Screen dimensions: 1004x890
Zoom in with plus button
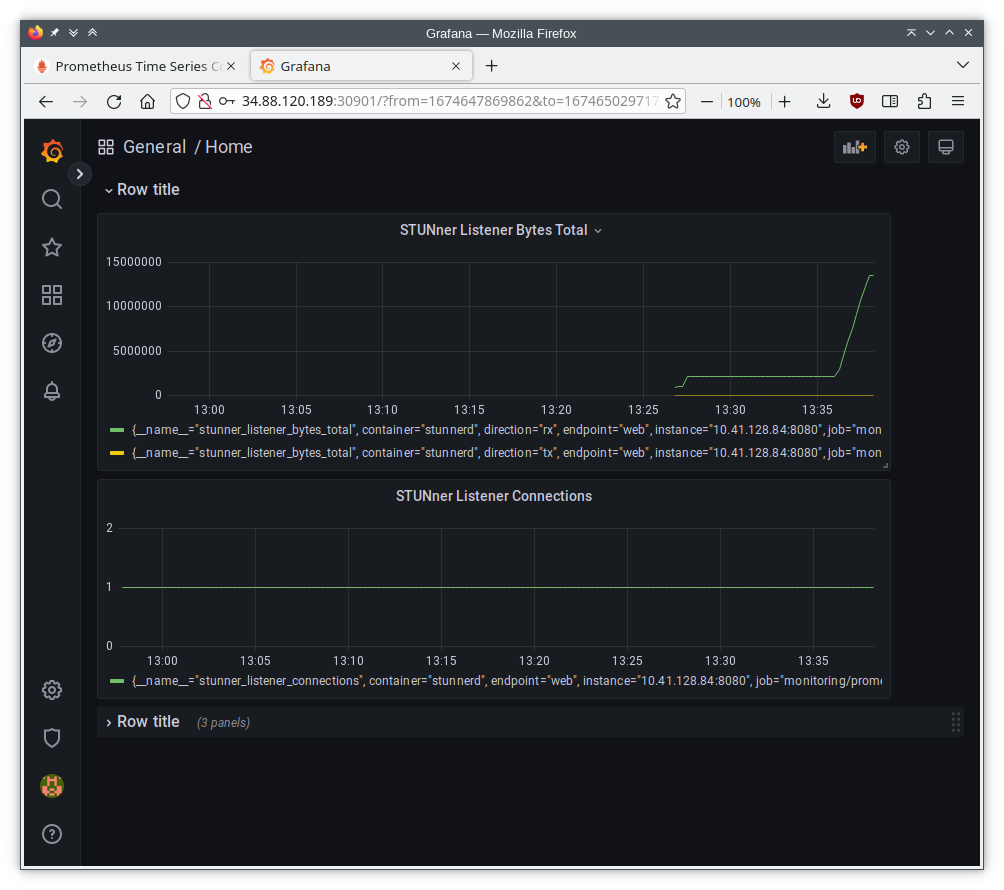point(785,101)
